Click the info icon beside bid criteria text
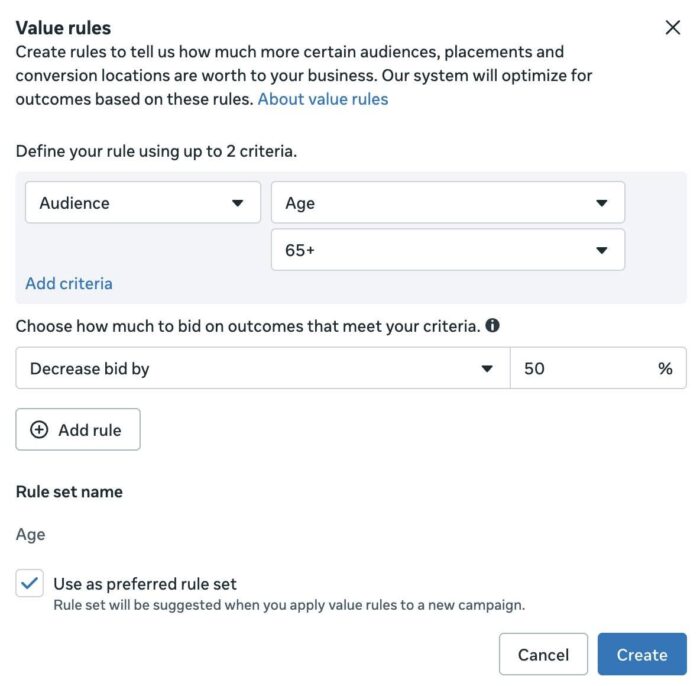The width and height of the screenshot is (700, 686). tap(492, 325)
